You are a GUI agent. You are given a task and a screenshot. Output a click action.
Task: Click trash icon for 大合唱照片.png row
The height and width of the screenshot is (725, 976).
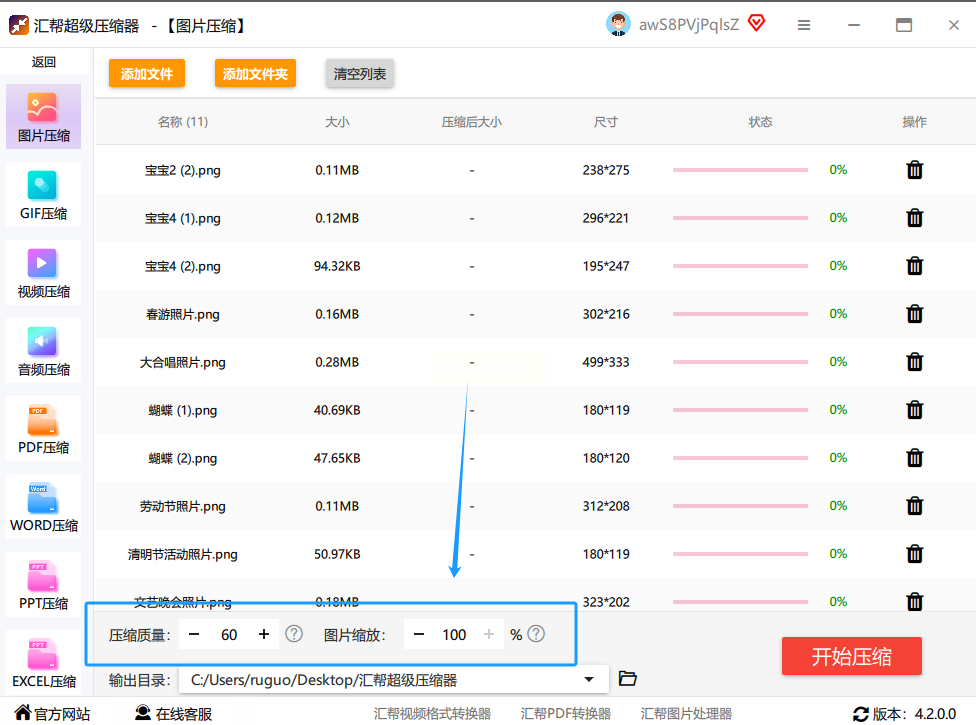click(914, 362)
